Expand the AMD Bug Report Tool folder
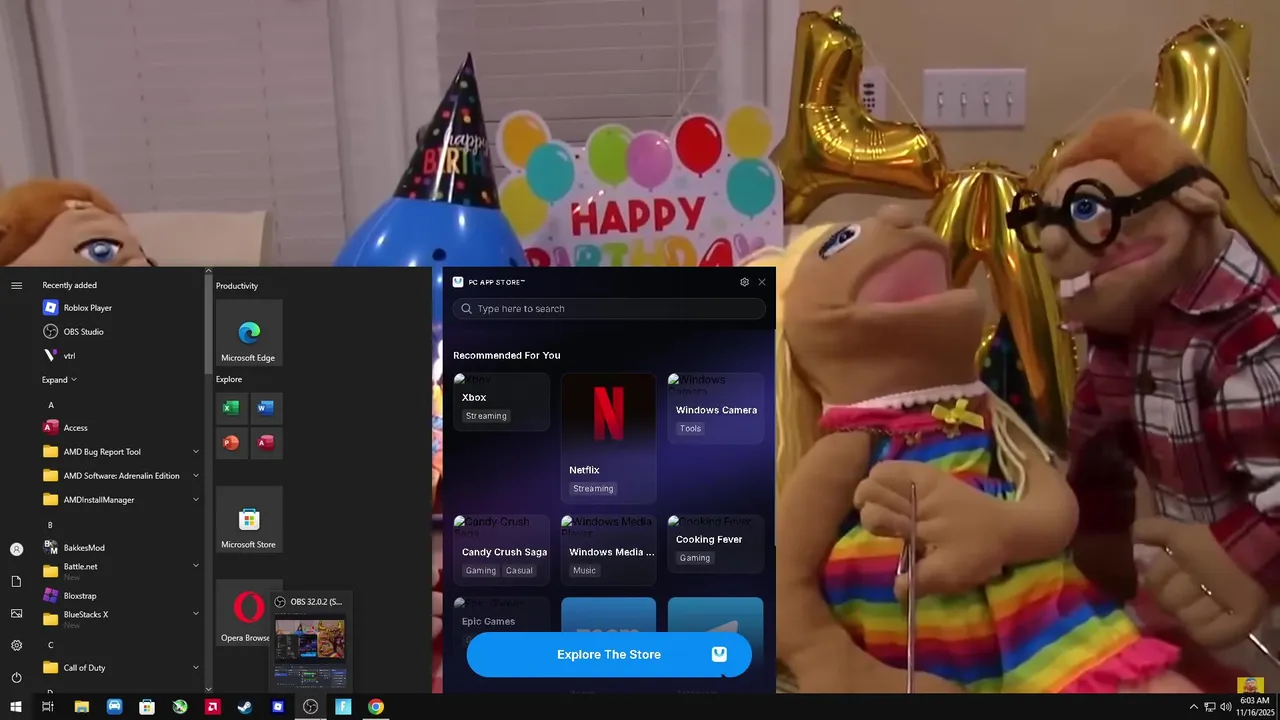1280x720 pixels. (x=196, y=452)
